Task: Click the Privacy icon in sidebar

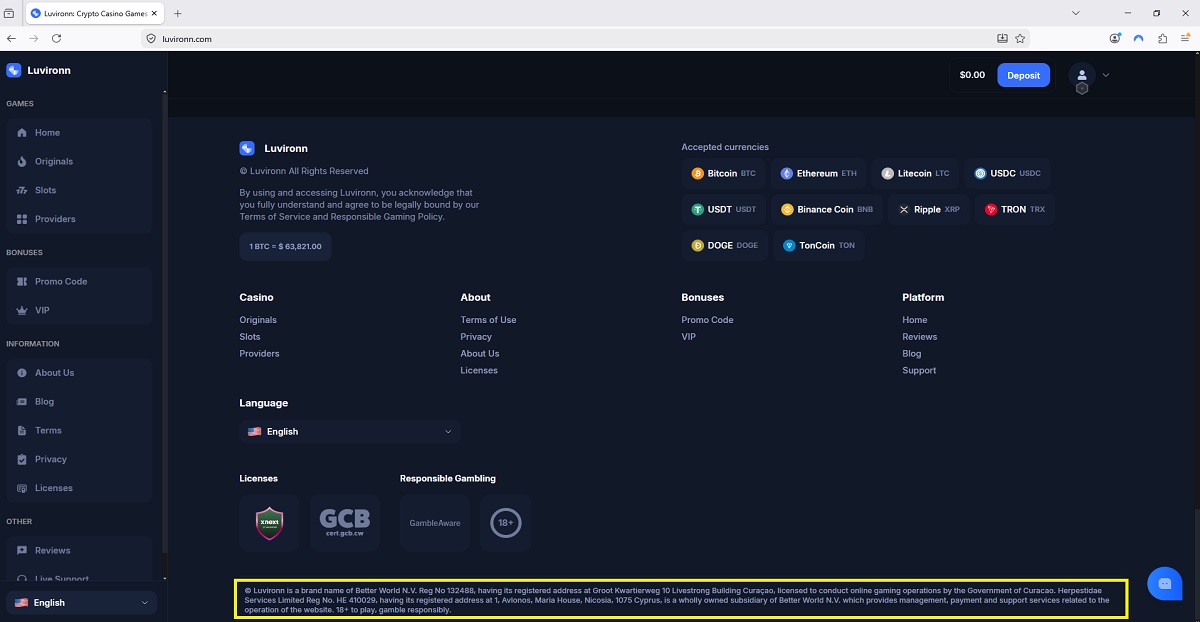Action: tap(23, 460)
